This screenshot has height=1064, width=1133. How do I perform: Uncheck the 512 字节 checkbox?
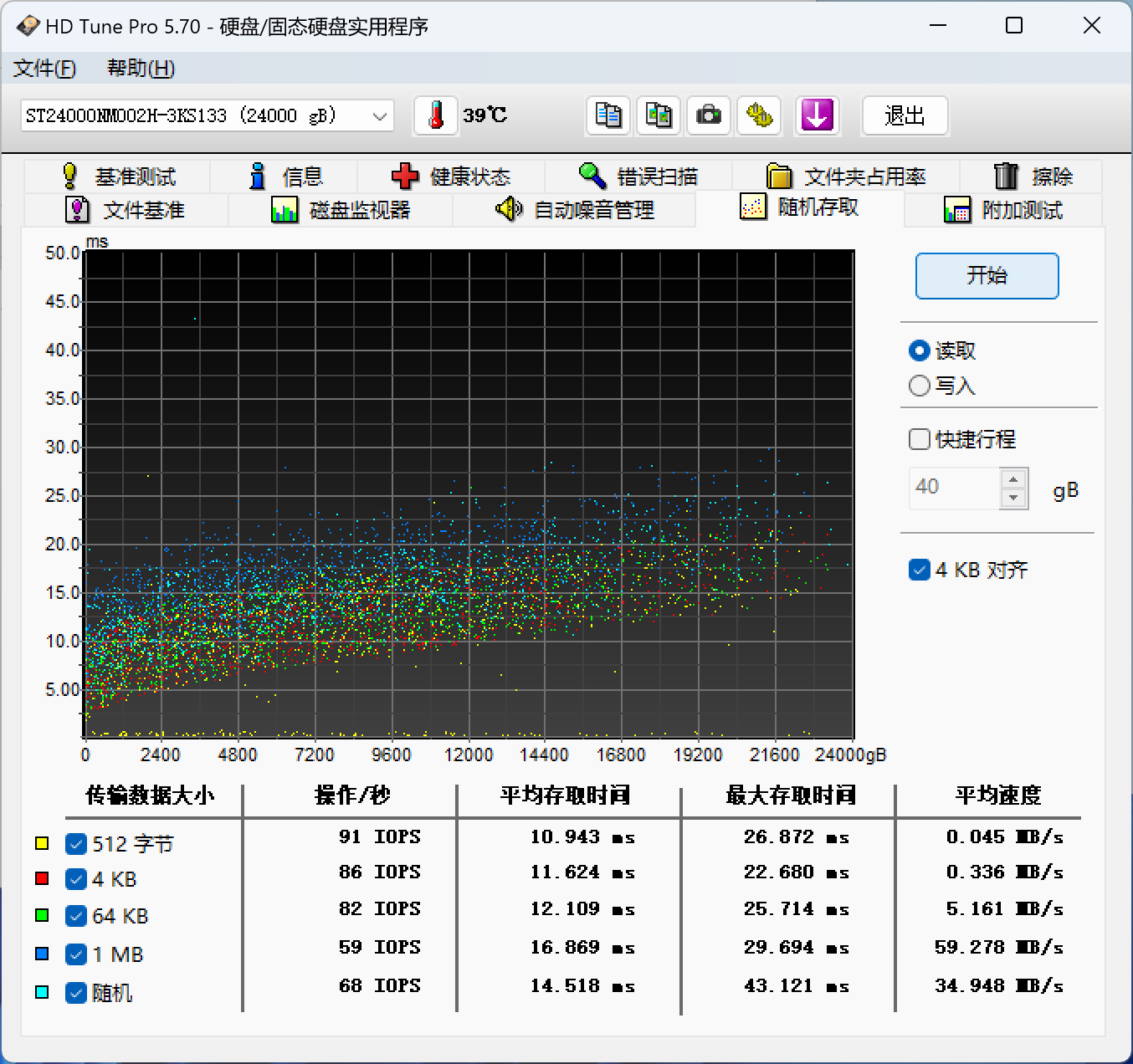coord(76,844)
